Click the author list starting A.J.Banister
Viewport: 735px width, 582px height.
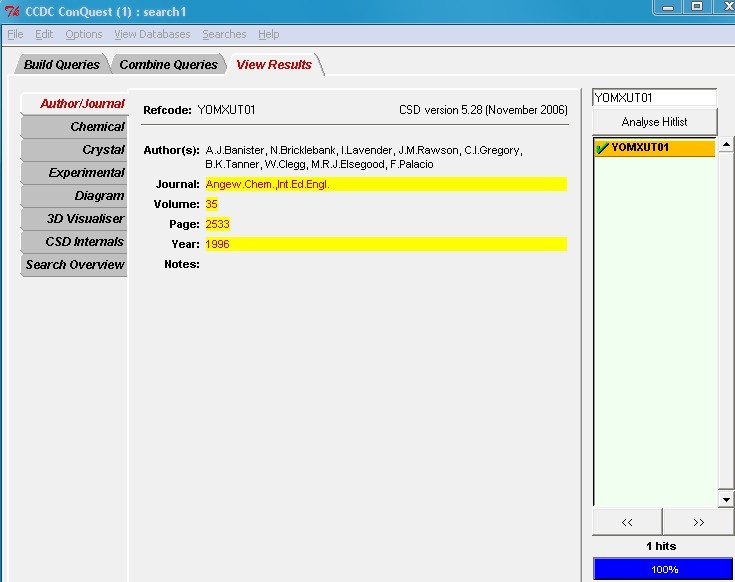pyautogui.click(x=364, y=157)
